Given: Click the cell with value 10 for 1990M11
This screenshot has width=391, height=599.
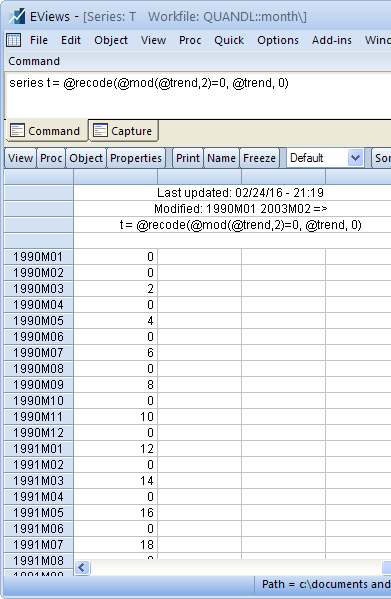Looking at the screenshot, I should coord(116,417).
